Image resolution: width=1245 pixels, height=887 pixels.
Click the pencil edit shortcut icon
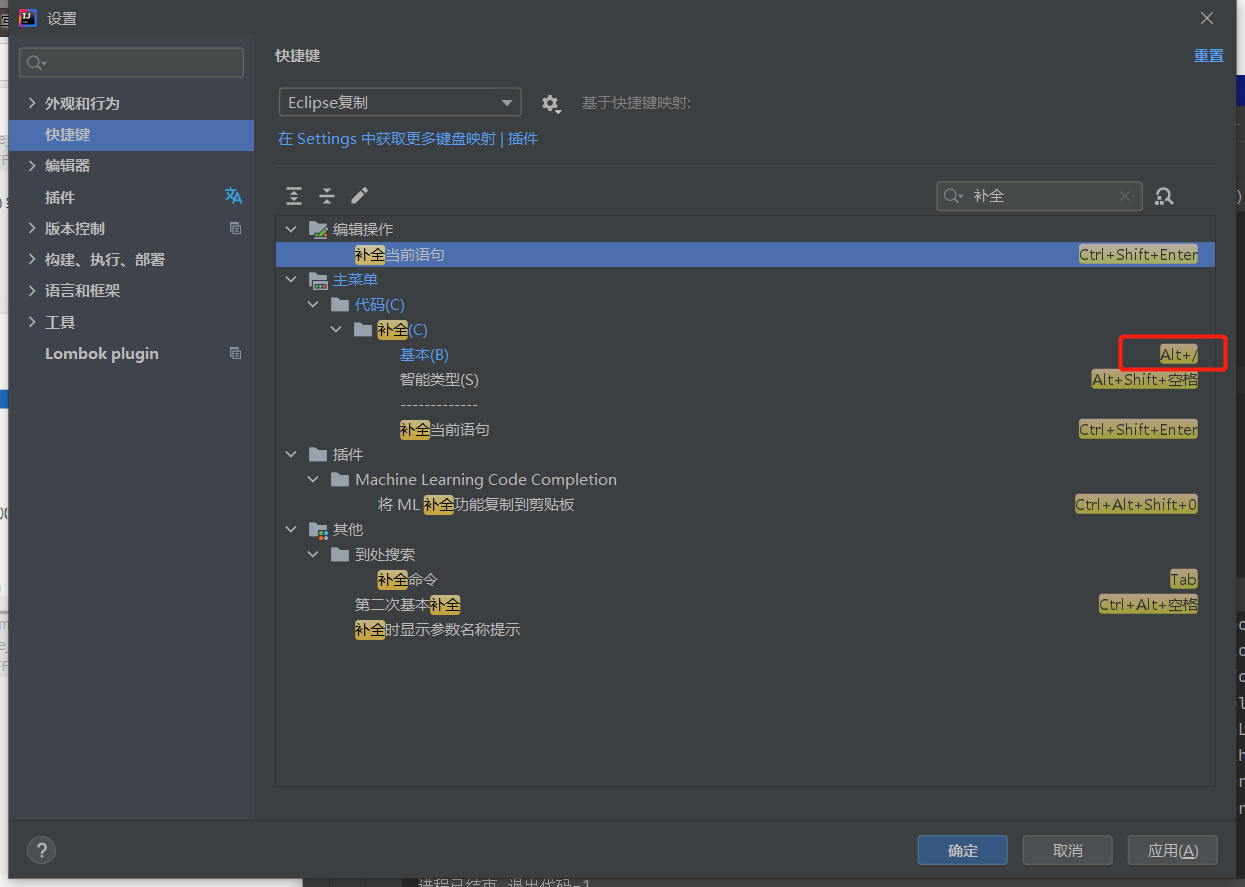click(360, 196)
